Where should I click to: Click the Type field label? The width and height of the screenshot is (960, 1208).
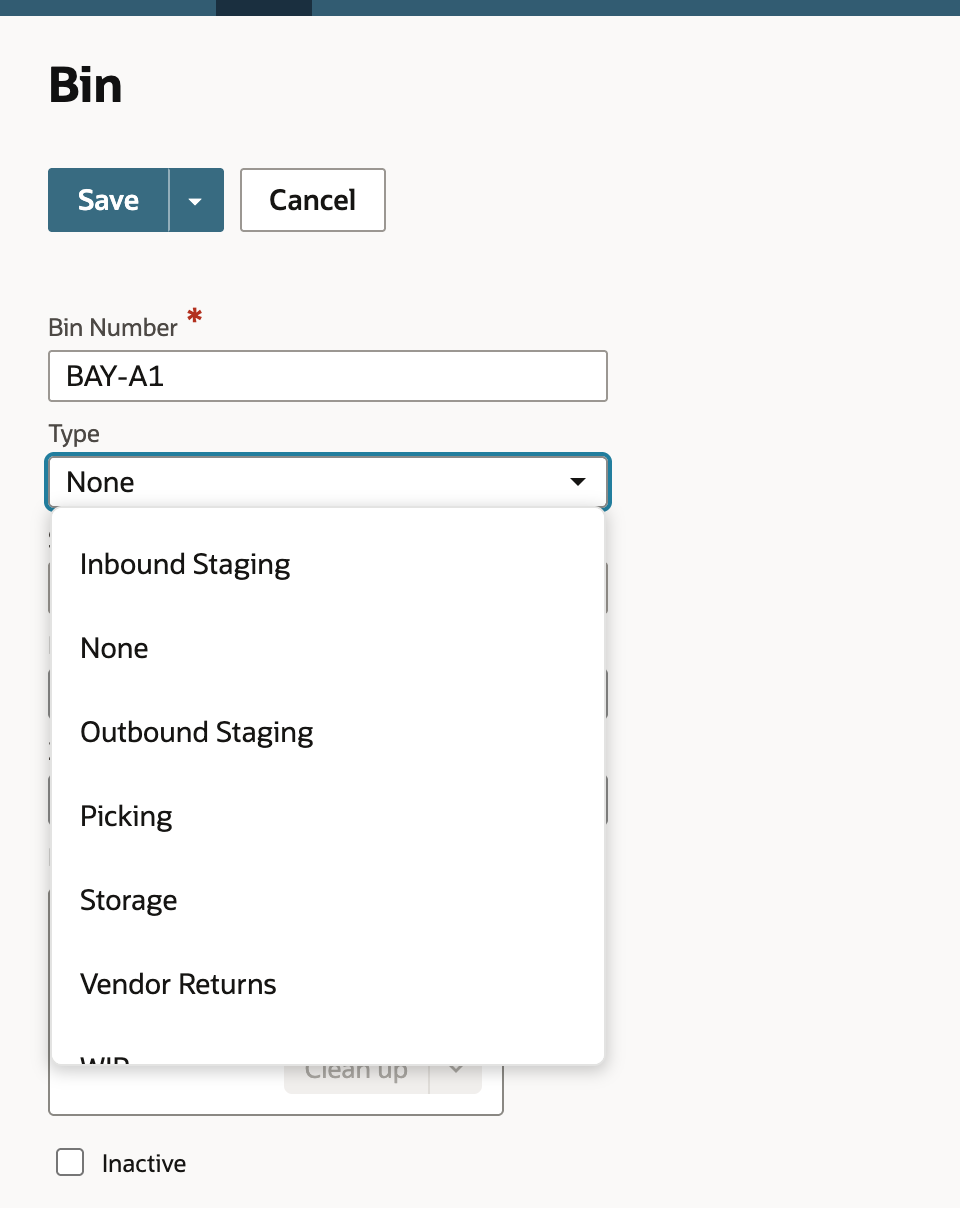(x=74, y=433)
